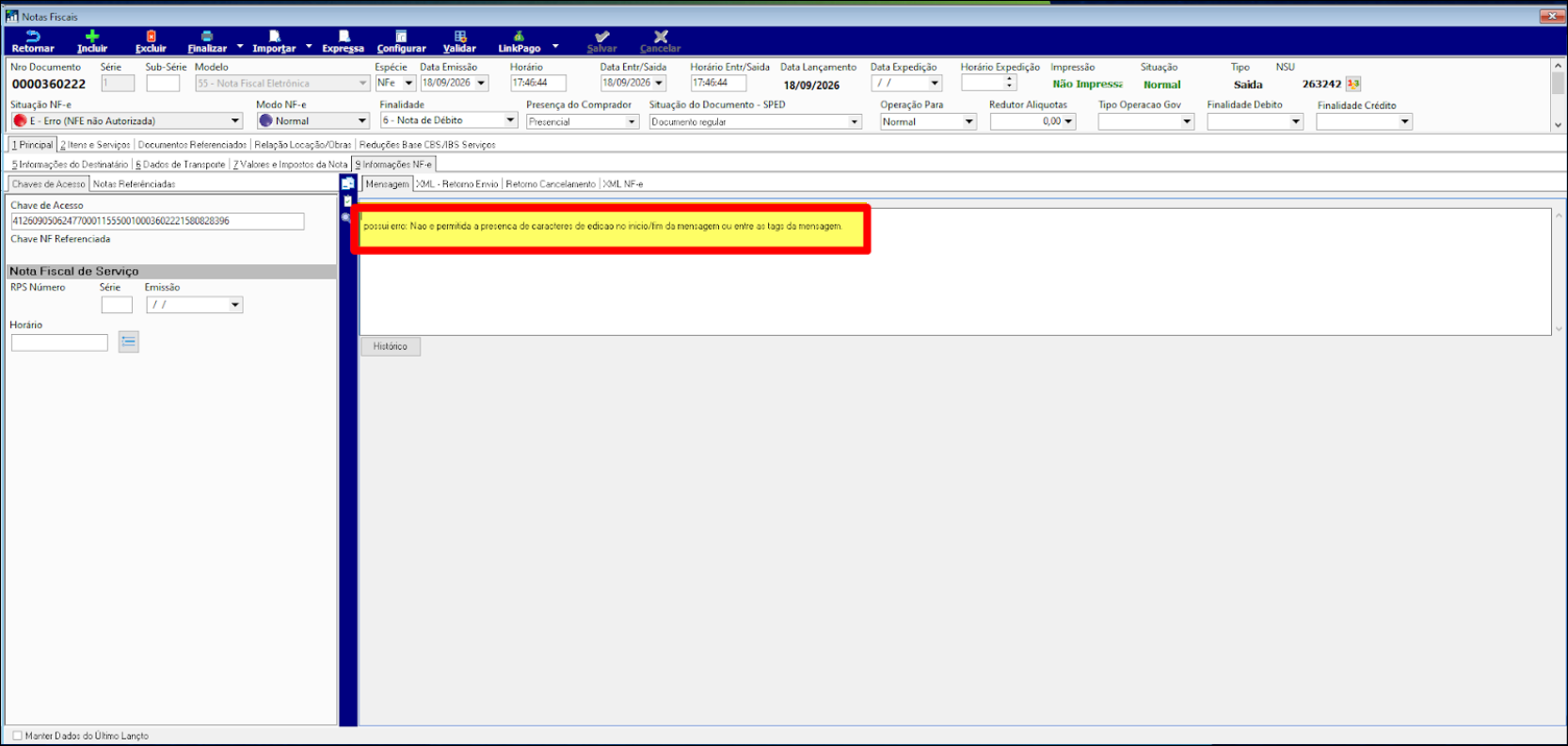Click the Horário Expedição stepper arrows
Image resolution: width=1568 pixels, height=746 pixels.
(1009, 83)
